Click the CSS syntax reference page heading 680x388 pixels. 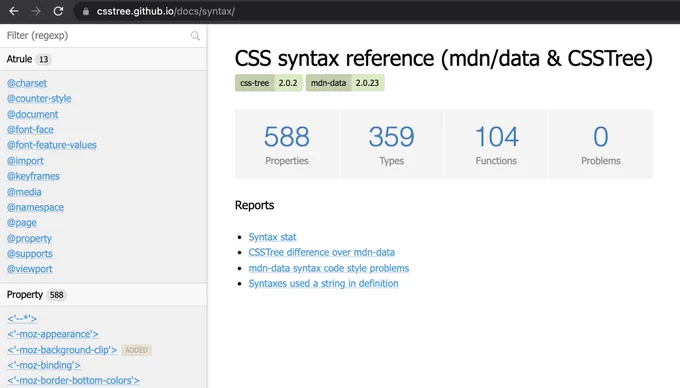point(444,59)
